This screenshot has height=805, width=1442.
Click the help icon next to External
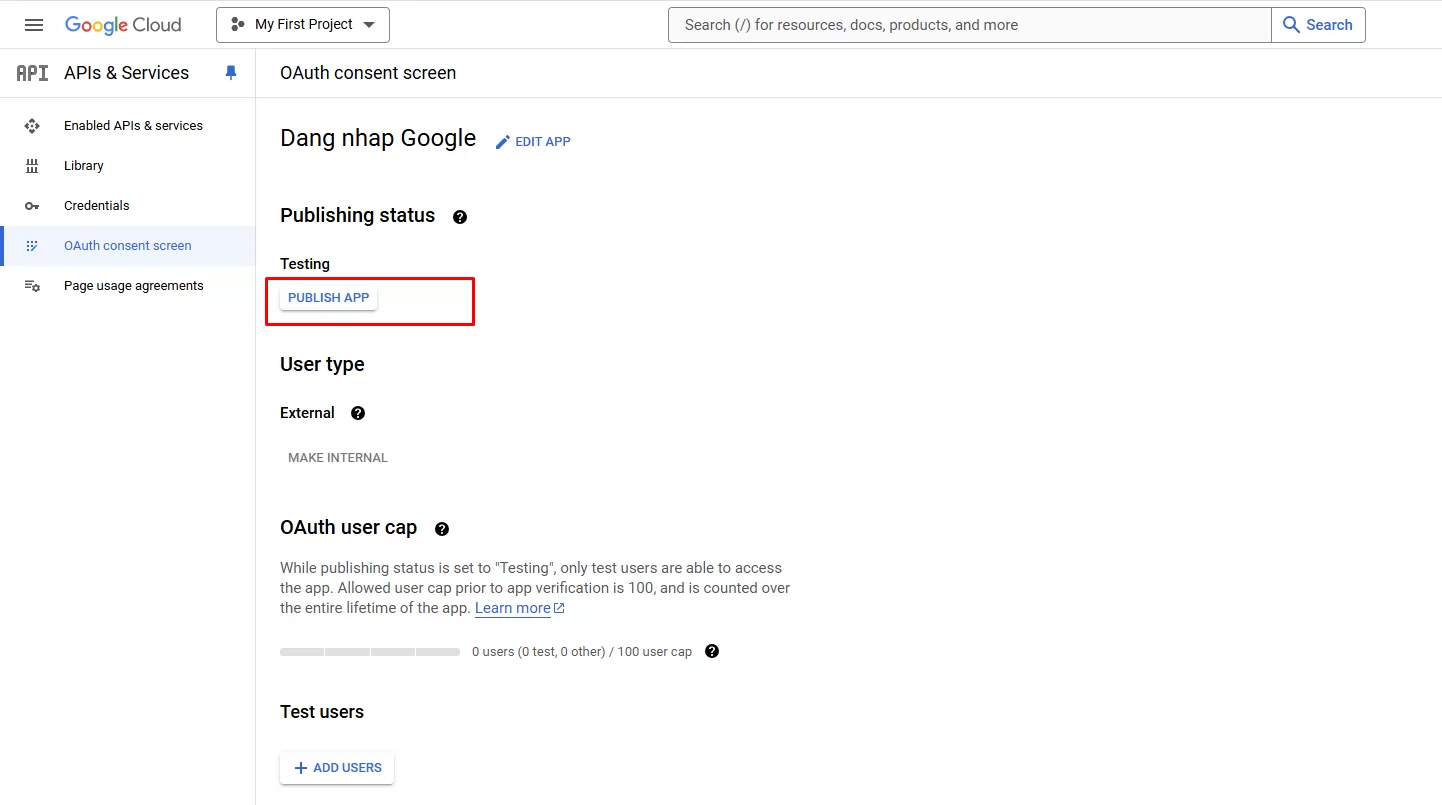click(358, 413)
